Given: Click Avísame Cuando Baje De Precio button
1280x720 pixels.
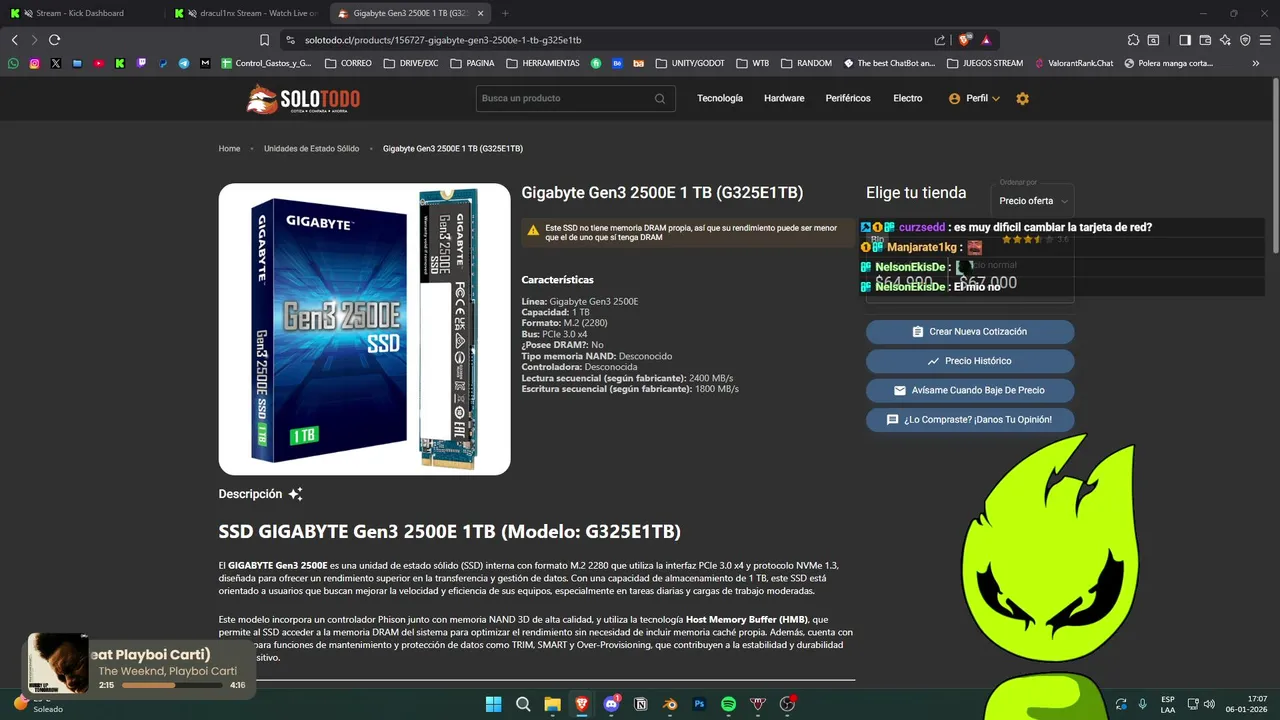Looking at the screenshot, I should (x=970, y=390).
